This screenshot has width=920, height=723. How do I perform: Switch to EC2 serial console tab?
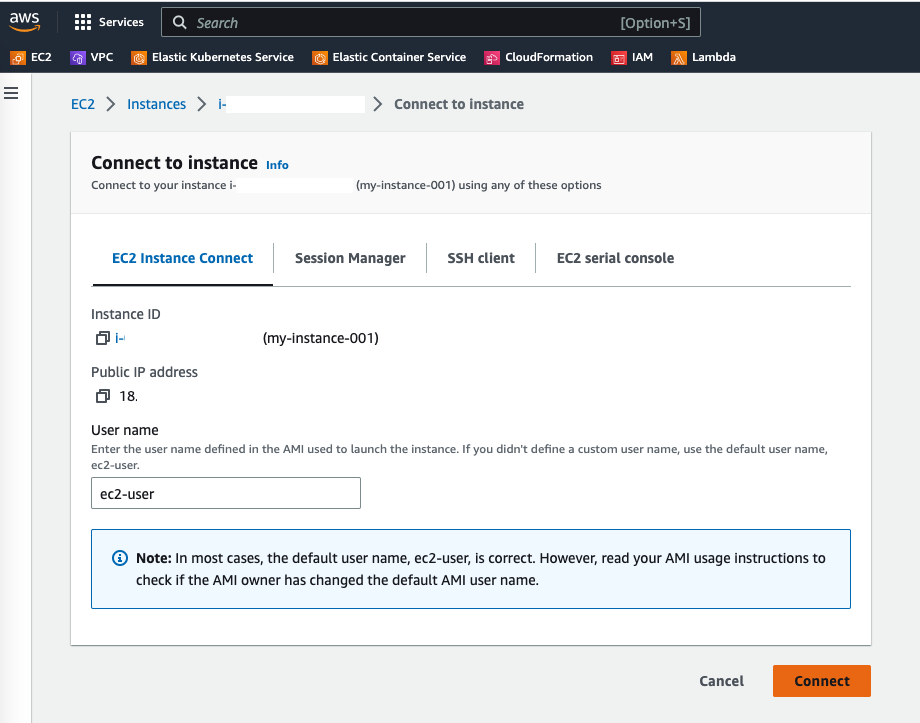[615, 258]
